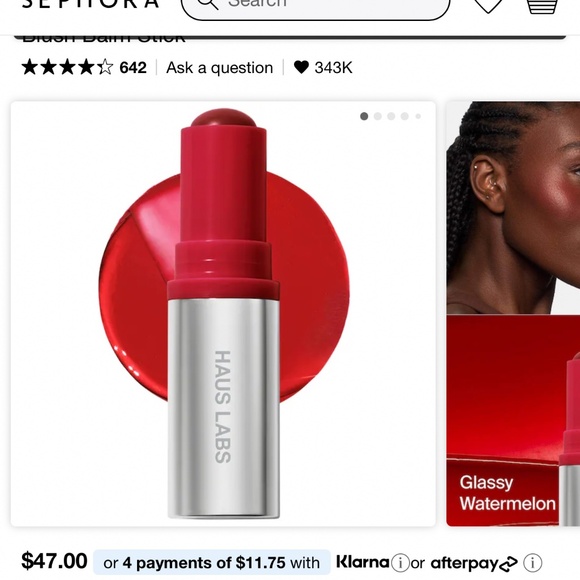Show Afterpay info via the i icon
Viewport: 580px width, 580px height.
pyautogui.click(x=533, y=563)
